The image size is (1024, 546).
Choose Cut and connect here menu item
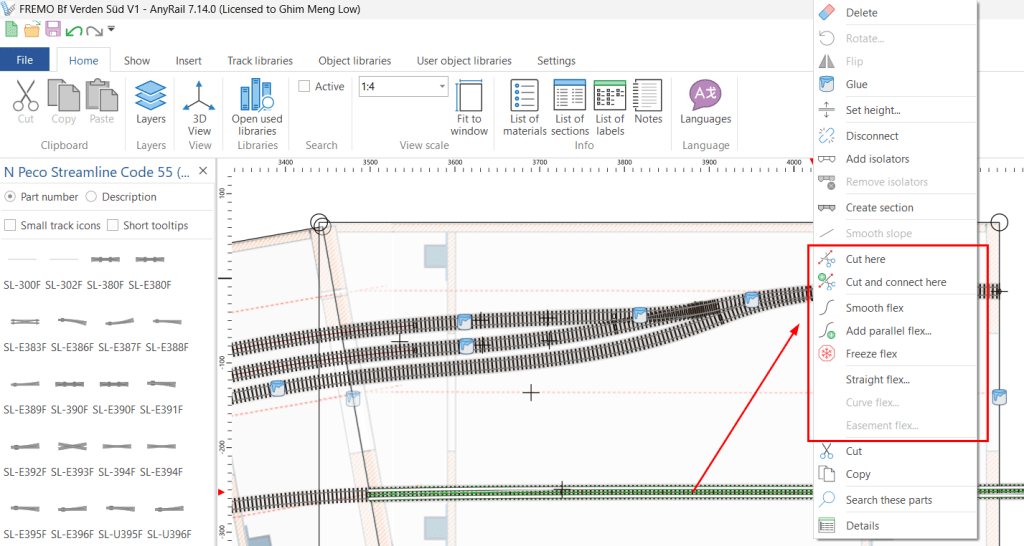tap(895, 282)
